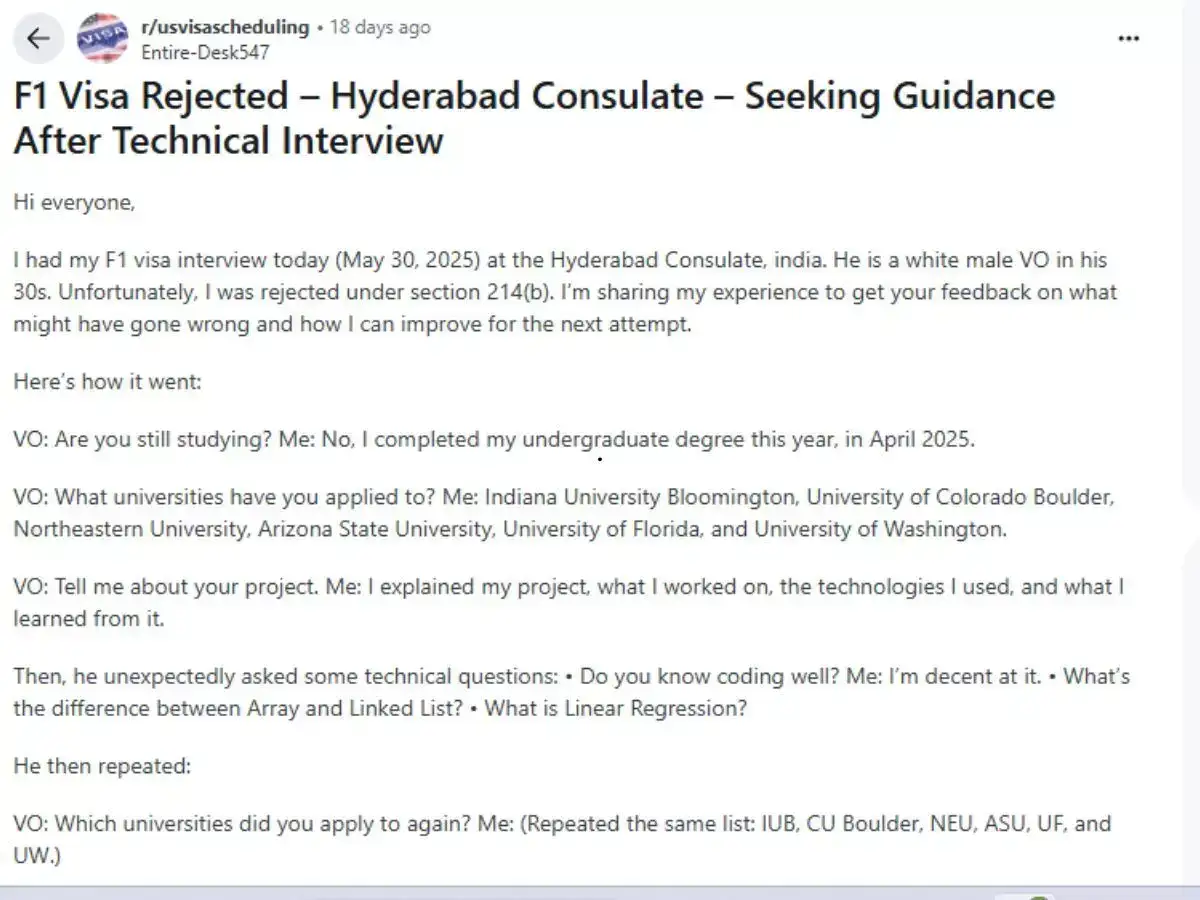
Task: Open the usvisascheduling community avatar
Action: tap(103, 38)
